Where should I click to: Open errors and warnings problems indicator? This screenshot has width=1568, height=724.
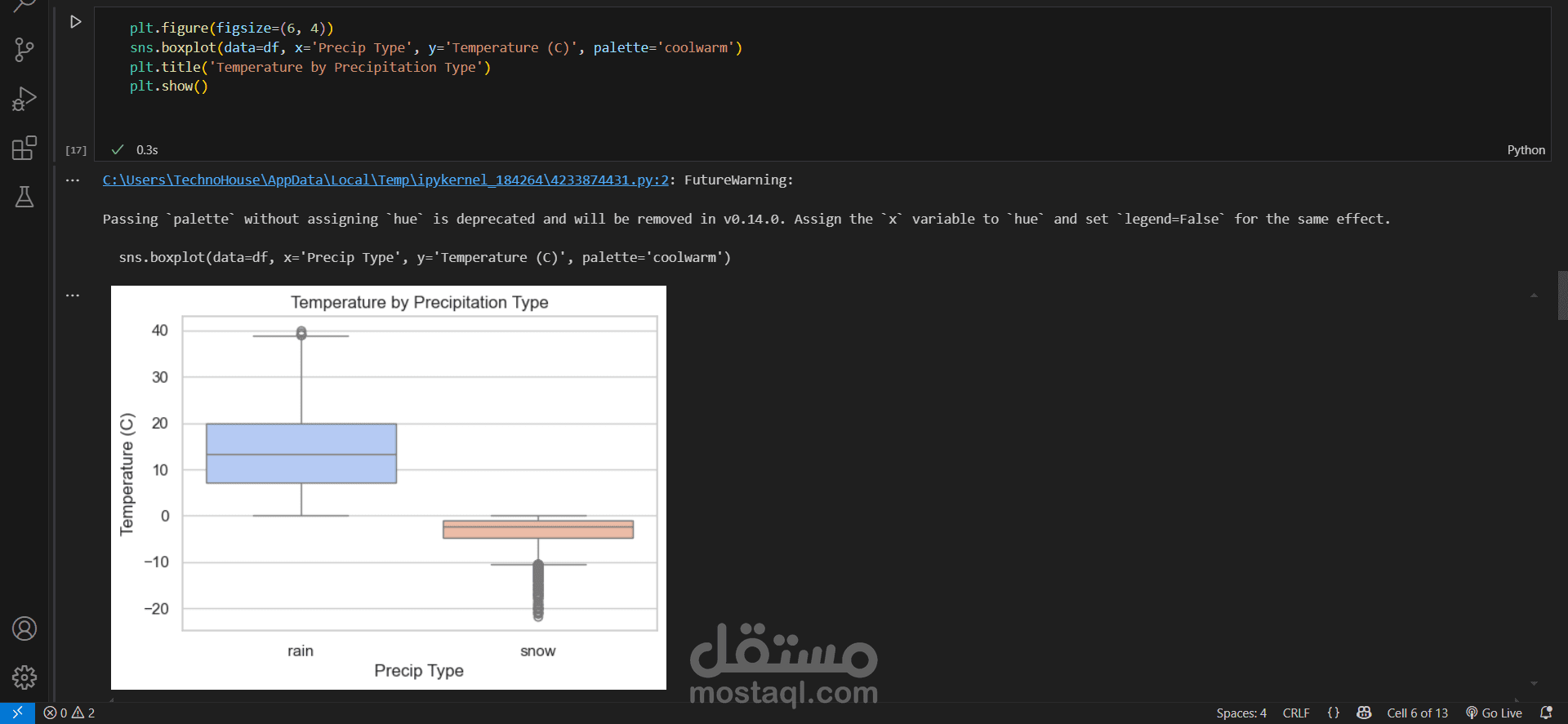click(69, 713)
